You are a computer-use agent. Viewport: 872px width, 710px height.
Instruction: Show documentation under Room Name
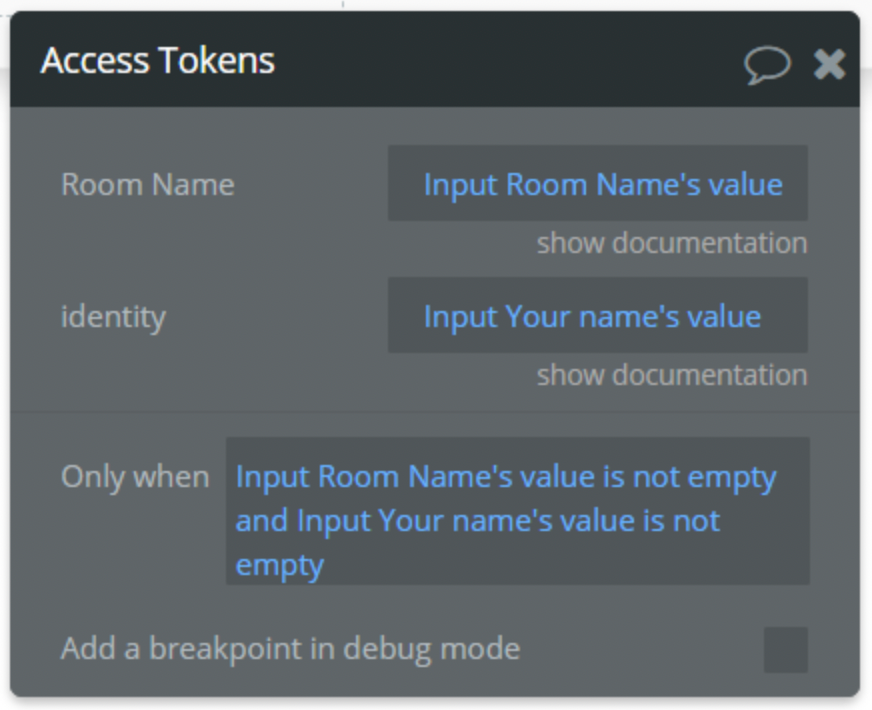coord(672,243)
